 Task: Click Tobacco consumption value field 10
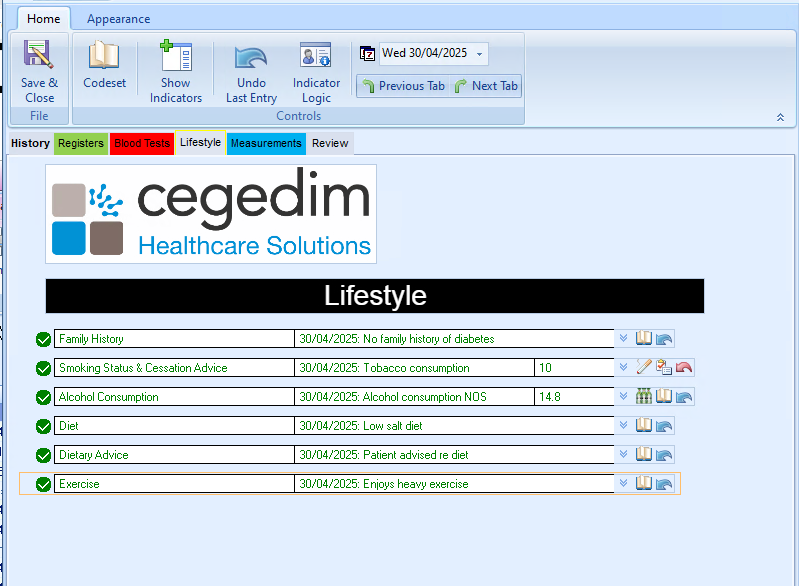[x=574, y=367]
